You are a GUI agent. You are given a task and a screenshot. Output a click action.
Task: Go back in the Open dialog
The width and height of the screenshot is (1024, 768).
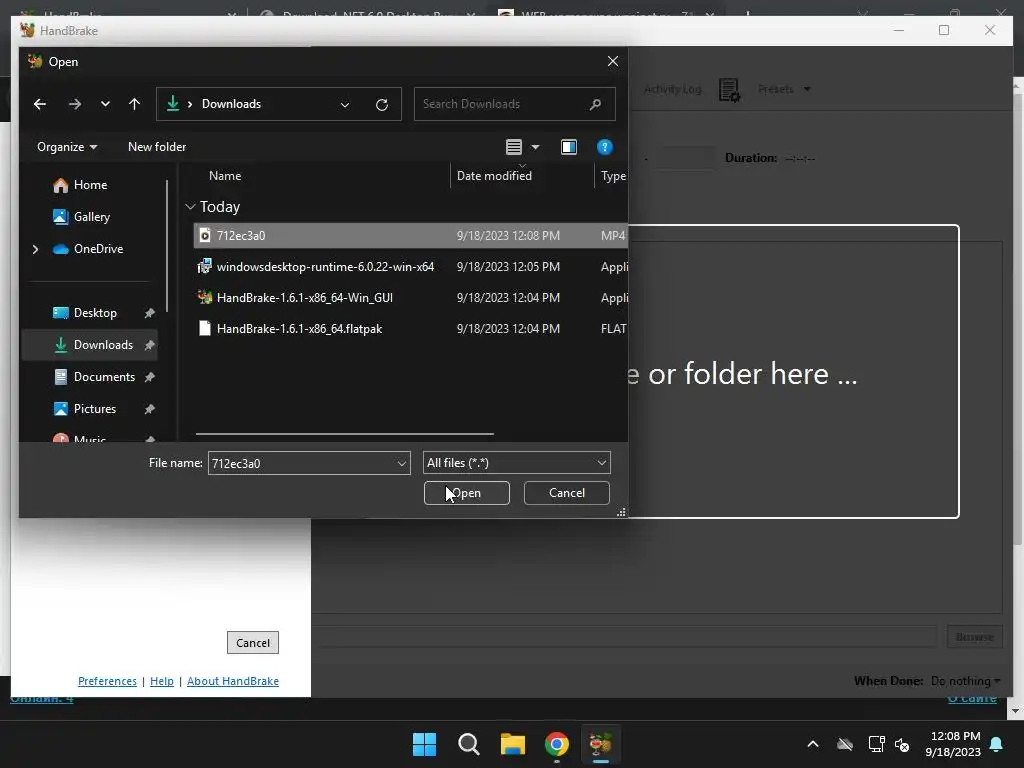40,104
